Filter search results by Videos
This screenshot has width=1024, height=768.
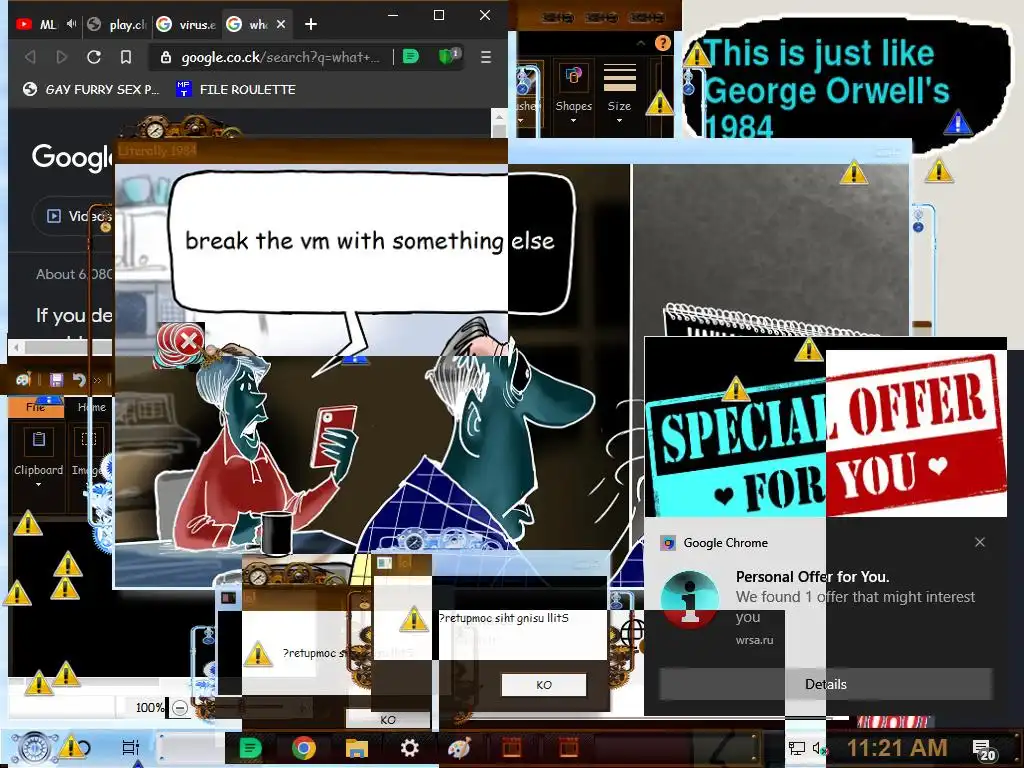click(74, 216)
